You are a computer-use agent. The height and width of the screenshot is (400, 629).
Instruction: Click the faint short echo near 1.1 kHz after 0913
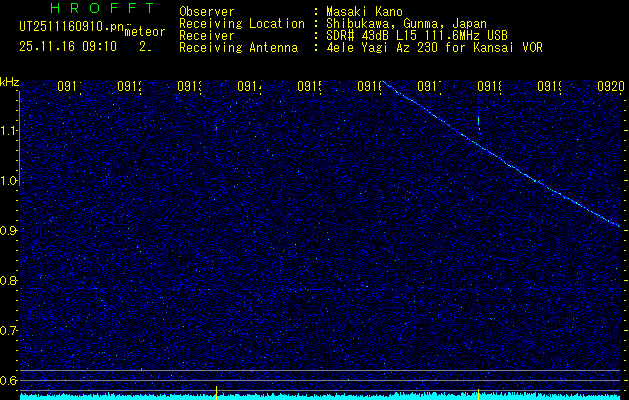(216, 127)
